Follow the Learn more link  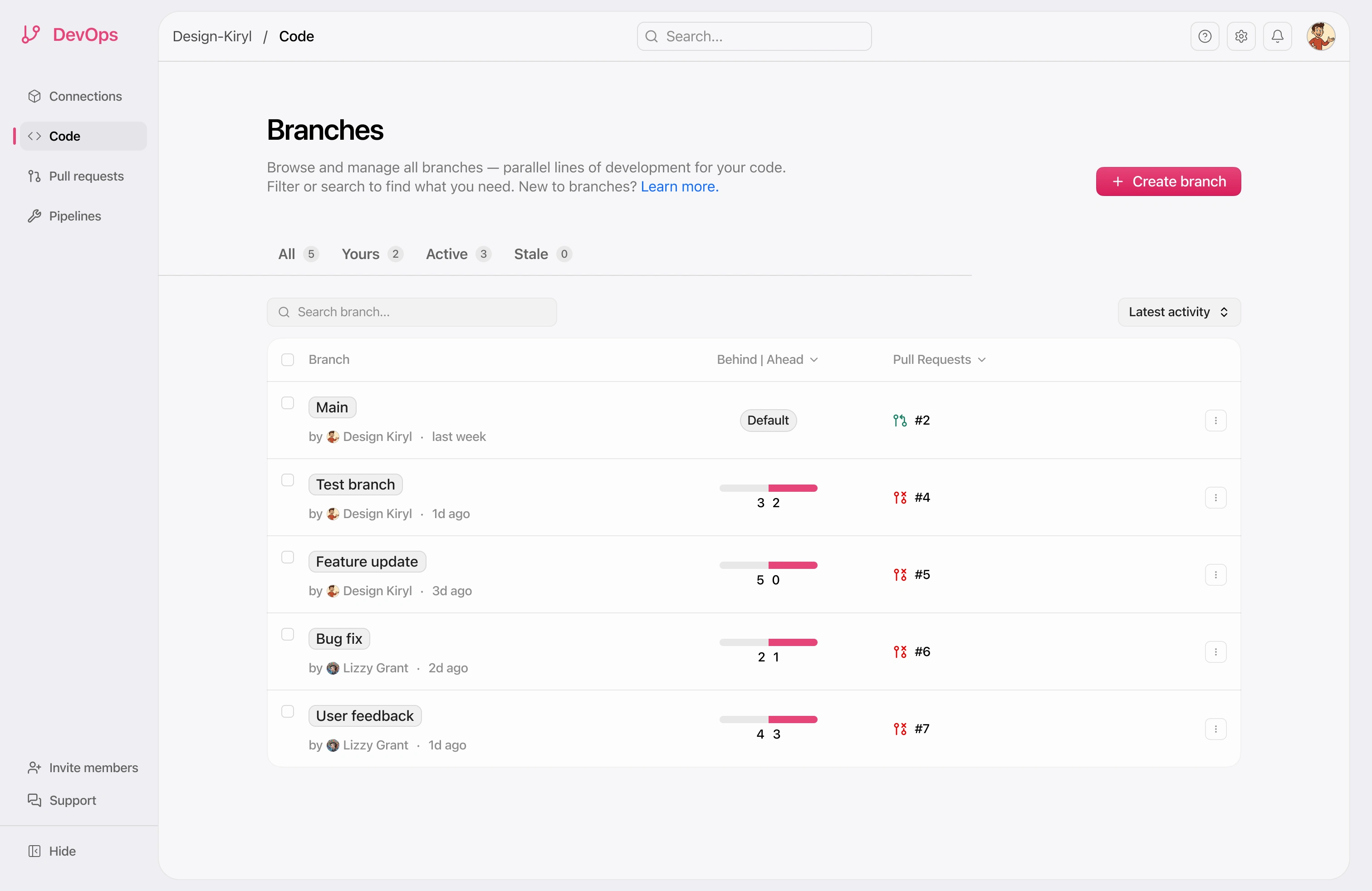(x=680, y=187)
